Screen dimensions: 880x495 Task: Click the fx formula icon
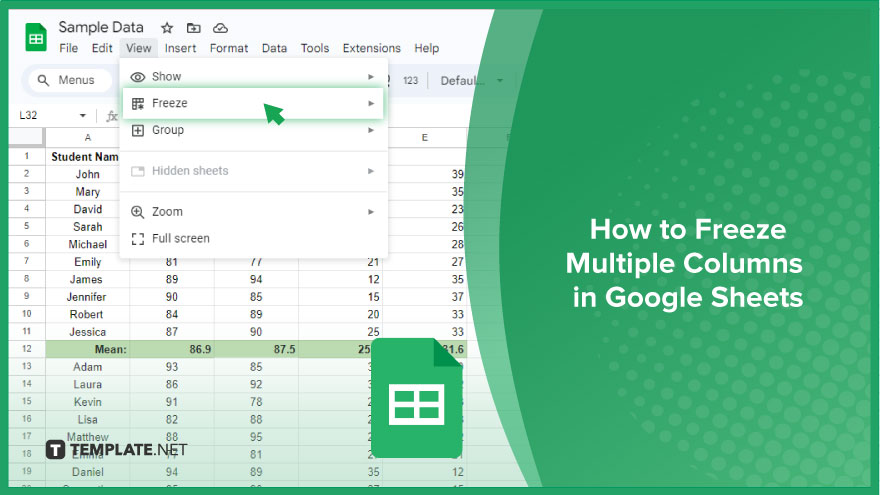point(112,116)
